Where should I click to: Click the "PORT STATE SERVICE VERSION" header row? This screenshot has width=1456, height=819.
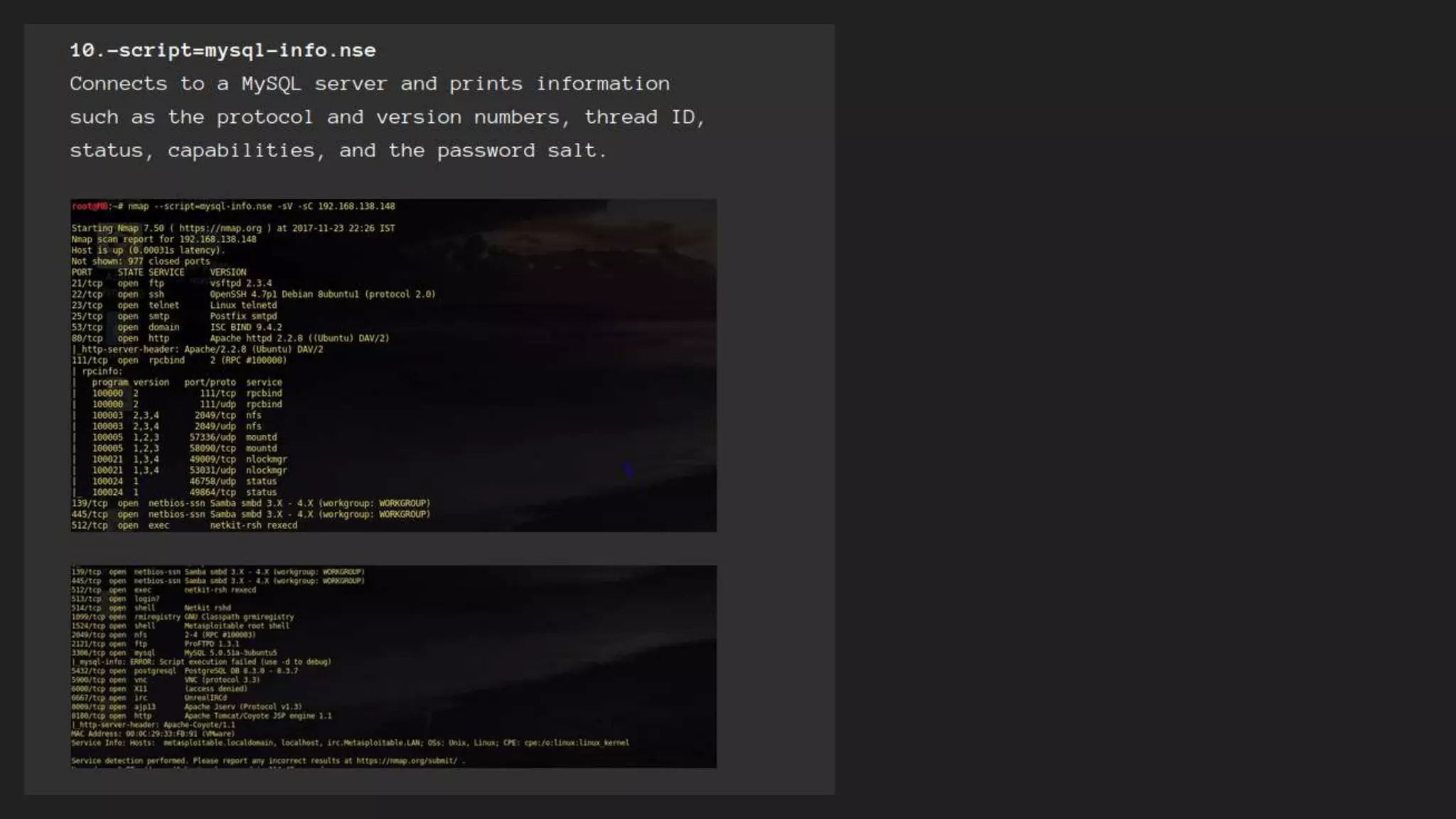tap(159, 272)
